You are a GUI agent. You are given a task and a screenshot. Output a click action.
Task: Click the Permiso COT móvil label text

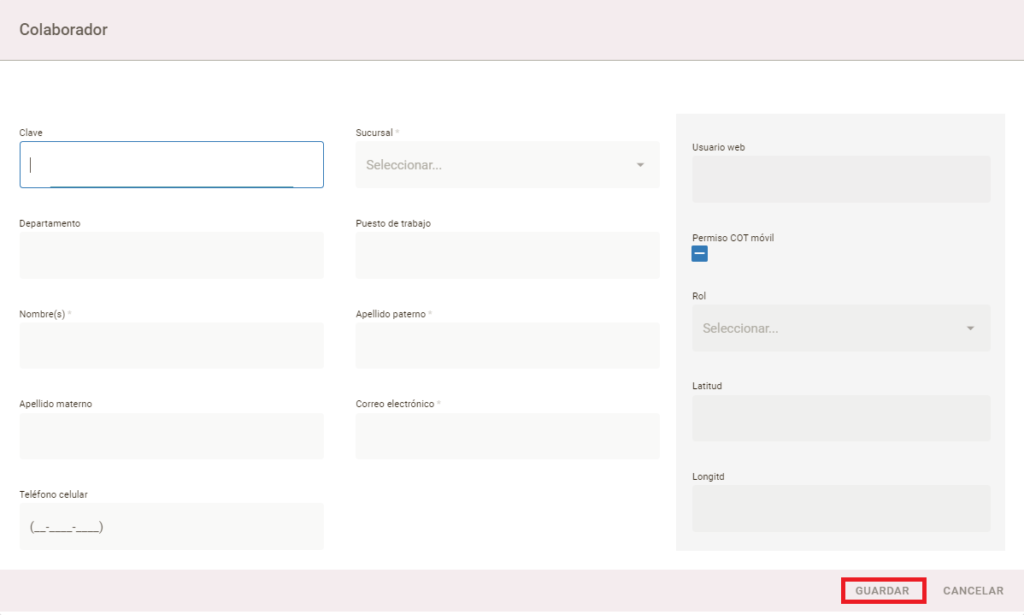coord(733,238)
